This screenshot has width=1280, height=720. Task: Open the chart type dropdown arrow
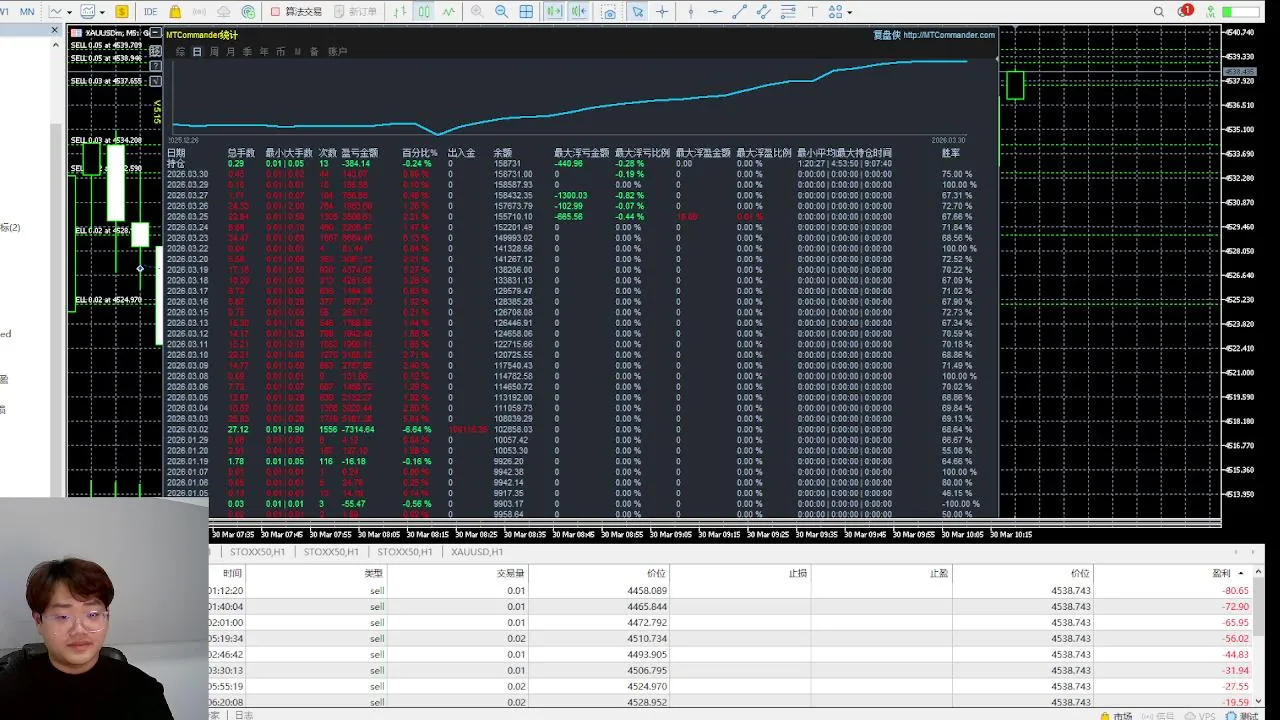point(69,12)
